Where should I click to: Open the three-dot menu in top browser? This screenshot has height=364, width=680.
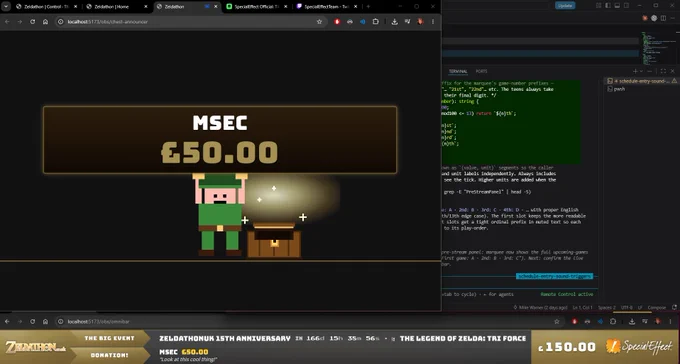[x=433, y=22]
